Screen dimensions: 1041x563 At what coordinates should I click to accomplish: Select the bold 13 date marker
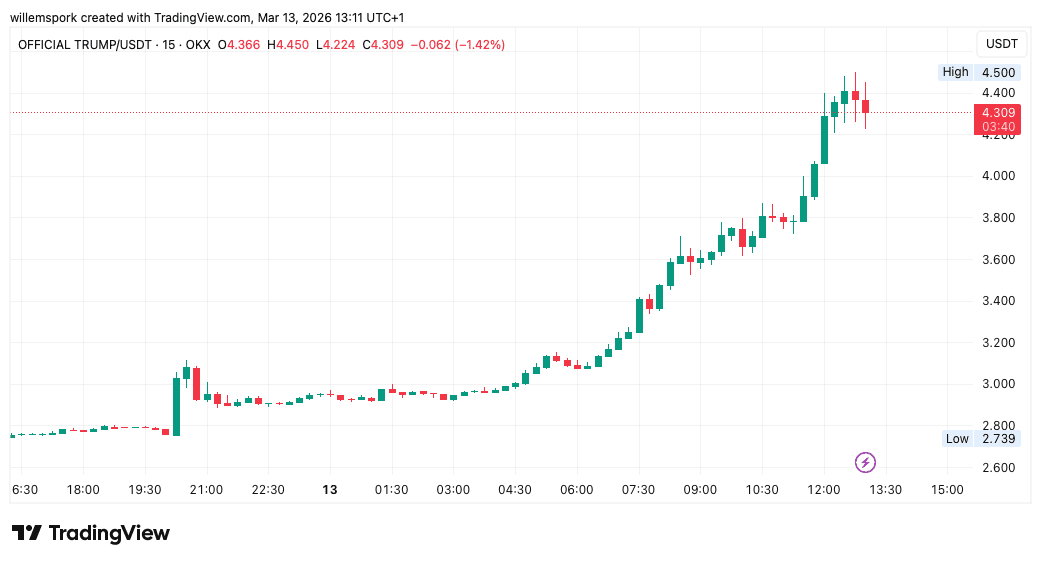[330, 490]
